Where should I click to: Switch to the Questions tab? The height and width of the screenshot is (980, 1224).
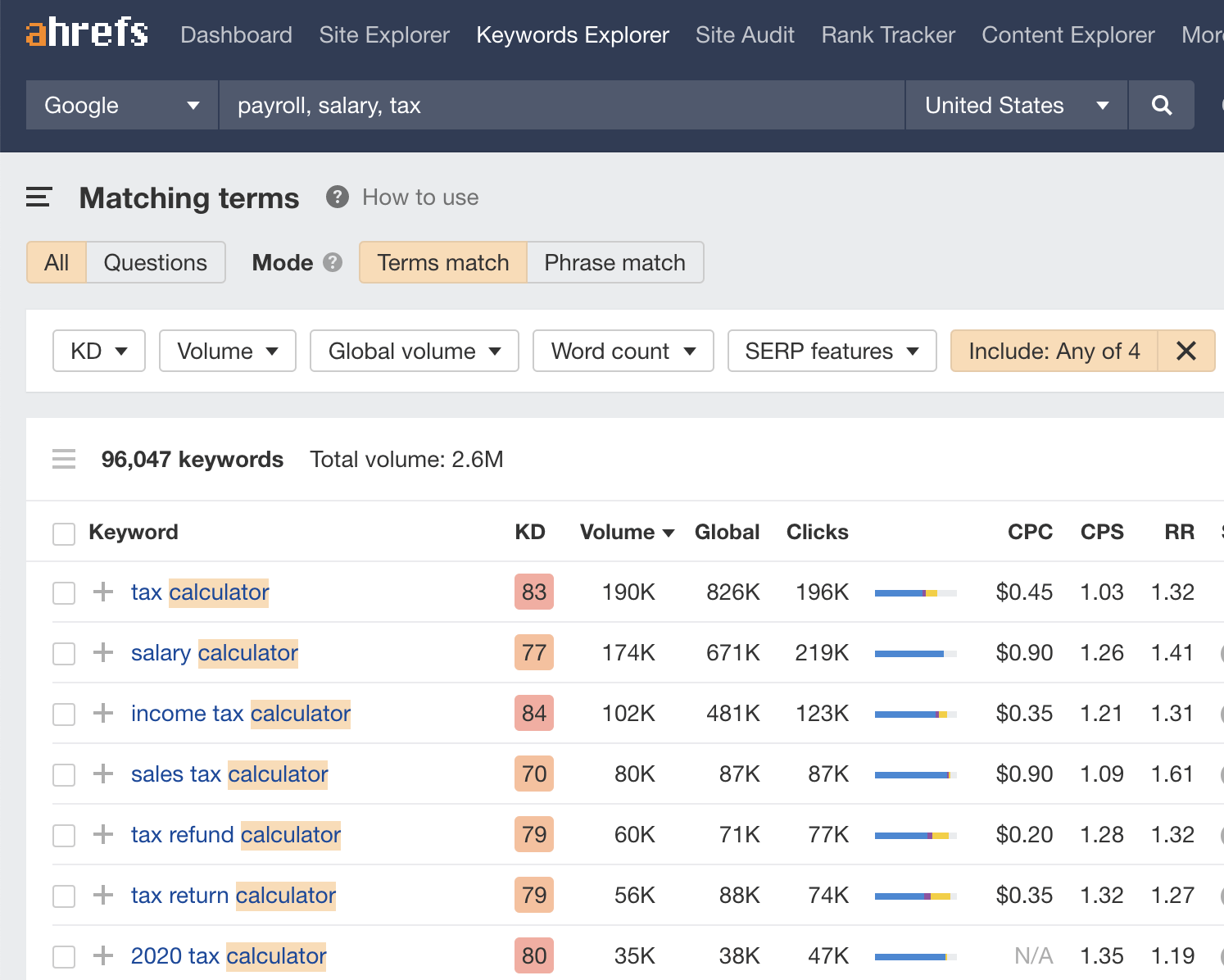[156, 262]
